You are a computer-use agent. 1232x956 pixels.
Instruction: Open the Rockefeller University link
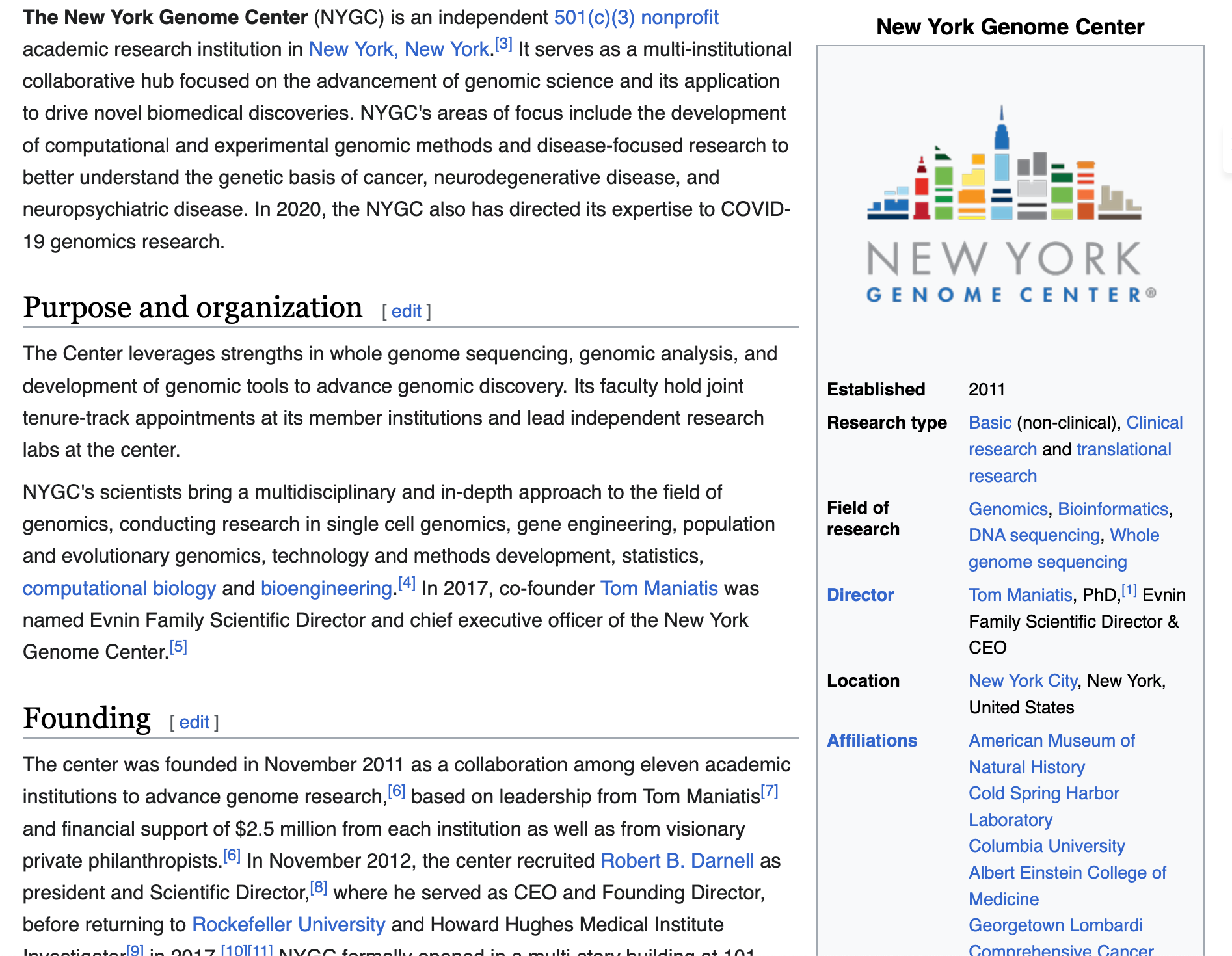[289, 925]
